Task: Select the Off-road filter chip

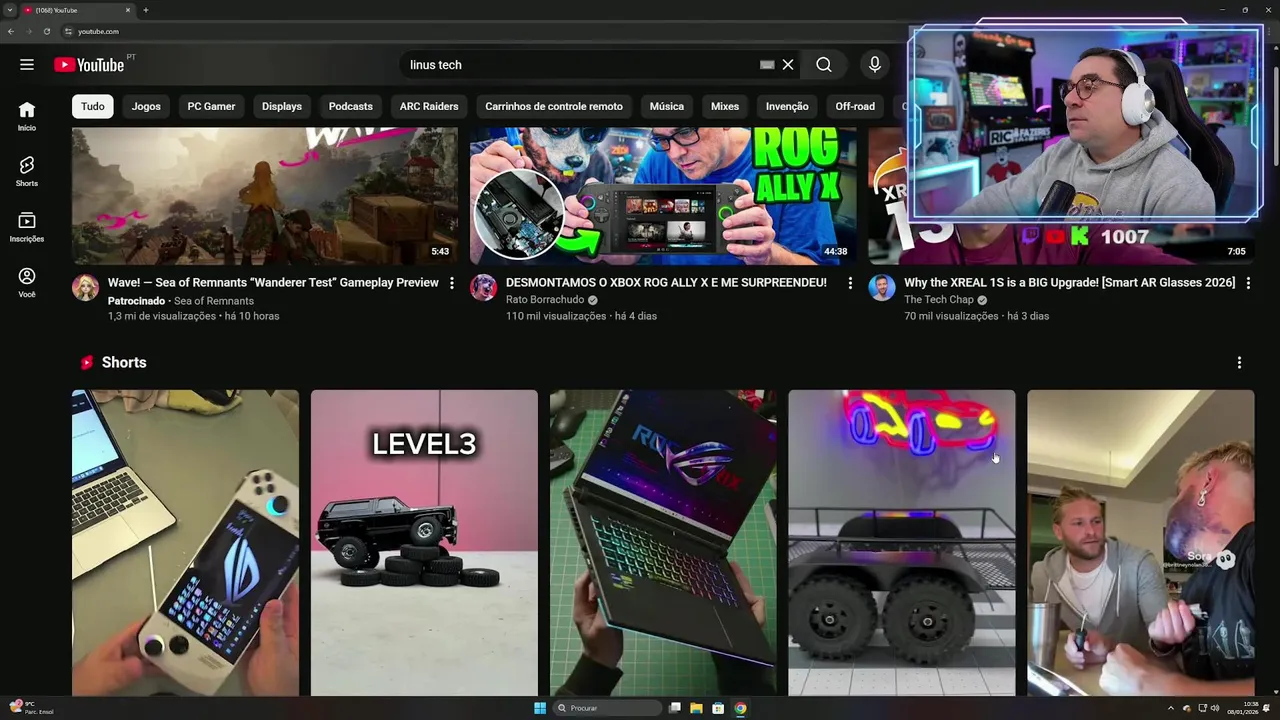Action: [855, 106]
